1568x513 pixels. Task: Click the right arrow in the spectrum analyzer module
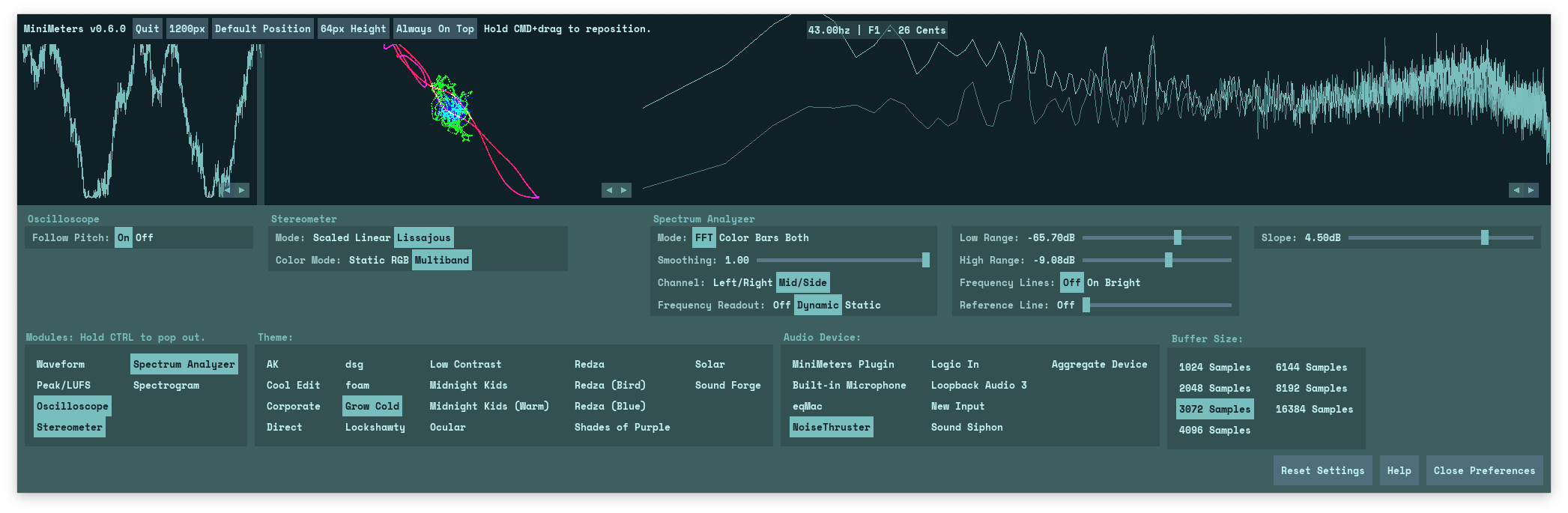pos(1531,190)
